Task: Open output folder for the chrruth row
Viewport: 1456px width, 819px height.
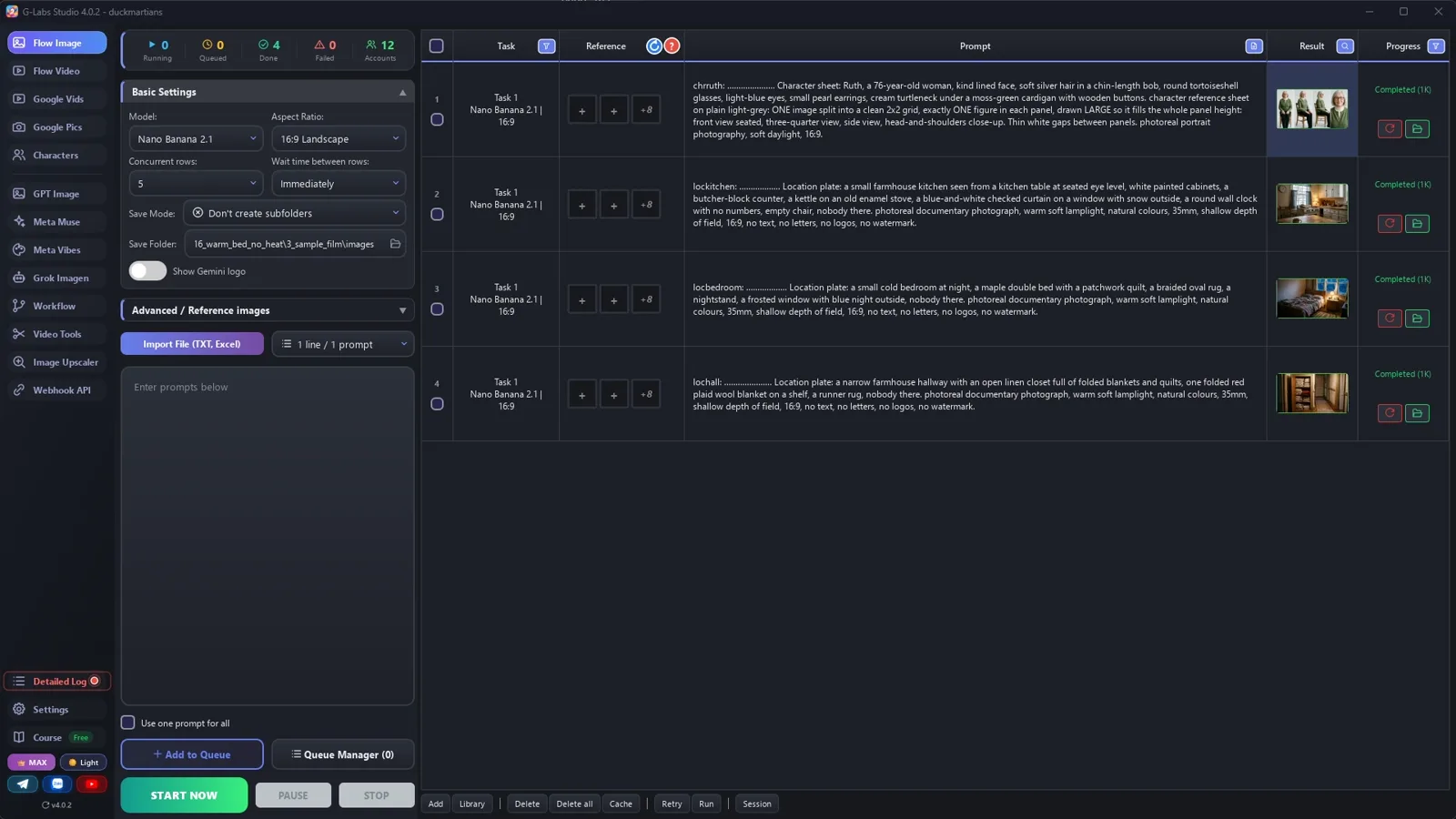Action: tap(1417, 129)
